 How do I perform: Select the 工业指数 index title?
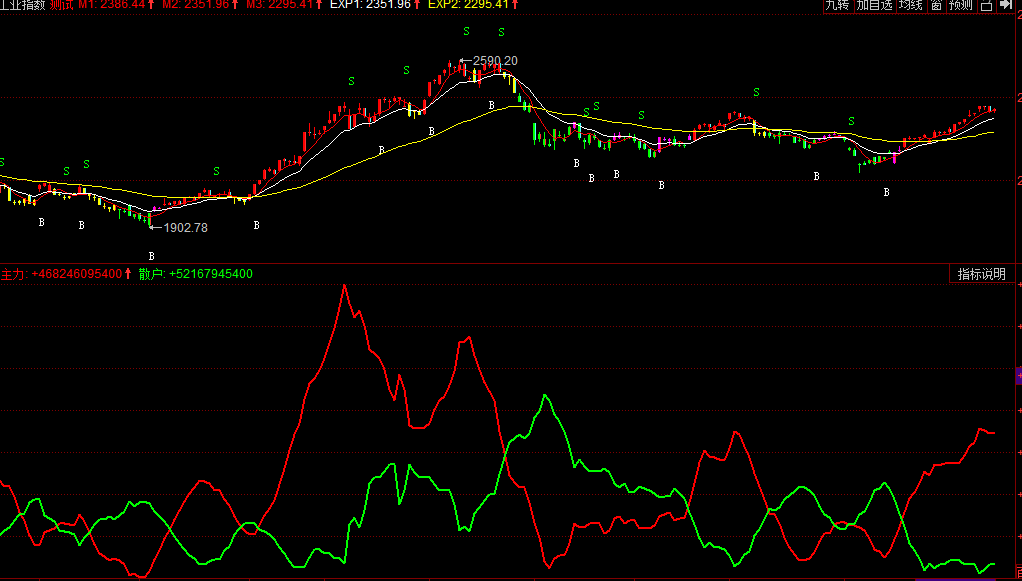click(22, 5)
